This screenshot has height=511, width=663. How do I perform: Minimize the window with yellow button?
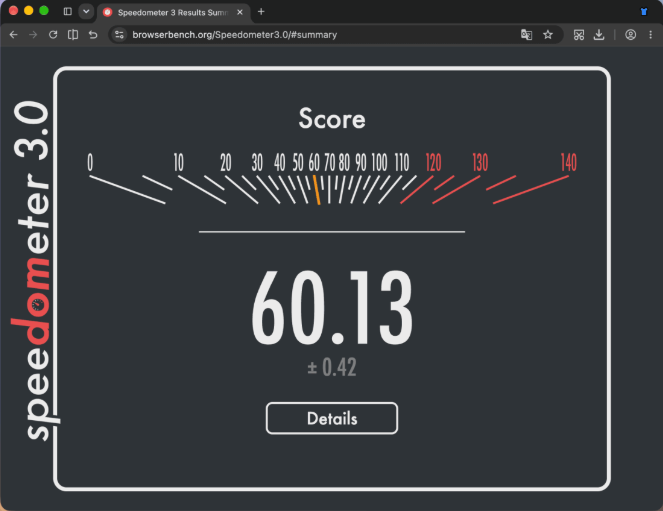pyautogui.click(x=28, y=11)
